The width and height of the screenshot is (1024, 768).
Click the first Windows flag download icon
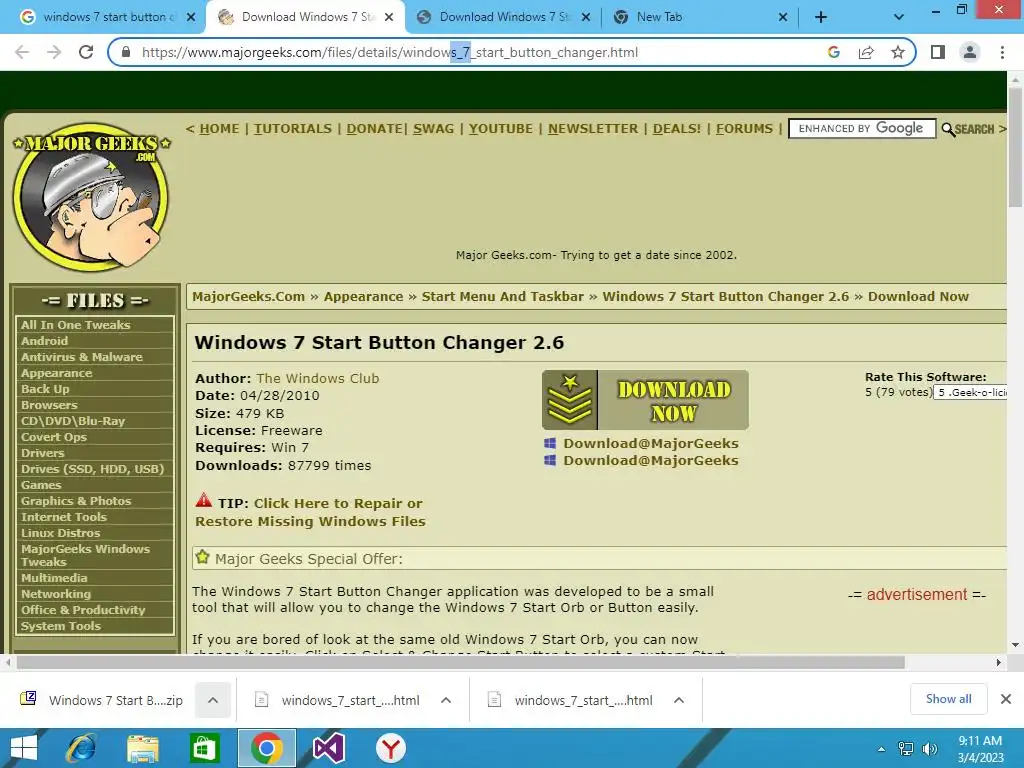click(x=550, y=443)
